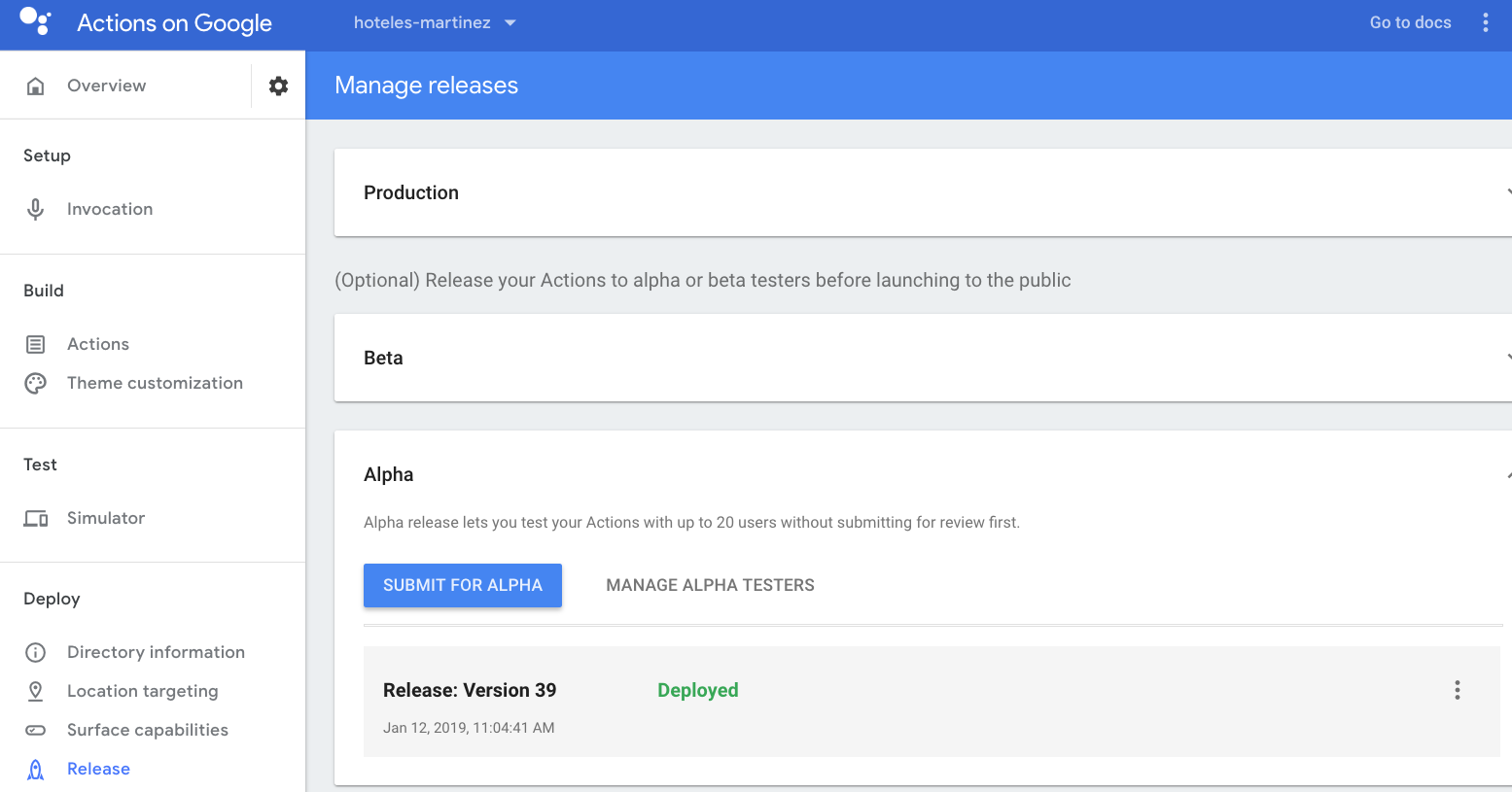Open project settings gear icon
This screenshot has width=1512, height=792.
tap(278, 86)
